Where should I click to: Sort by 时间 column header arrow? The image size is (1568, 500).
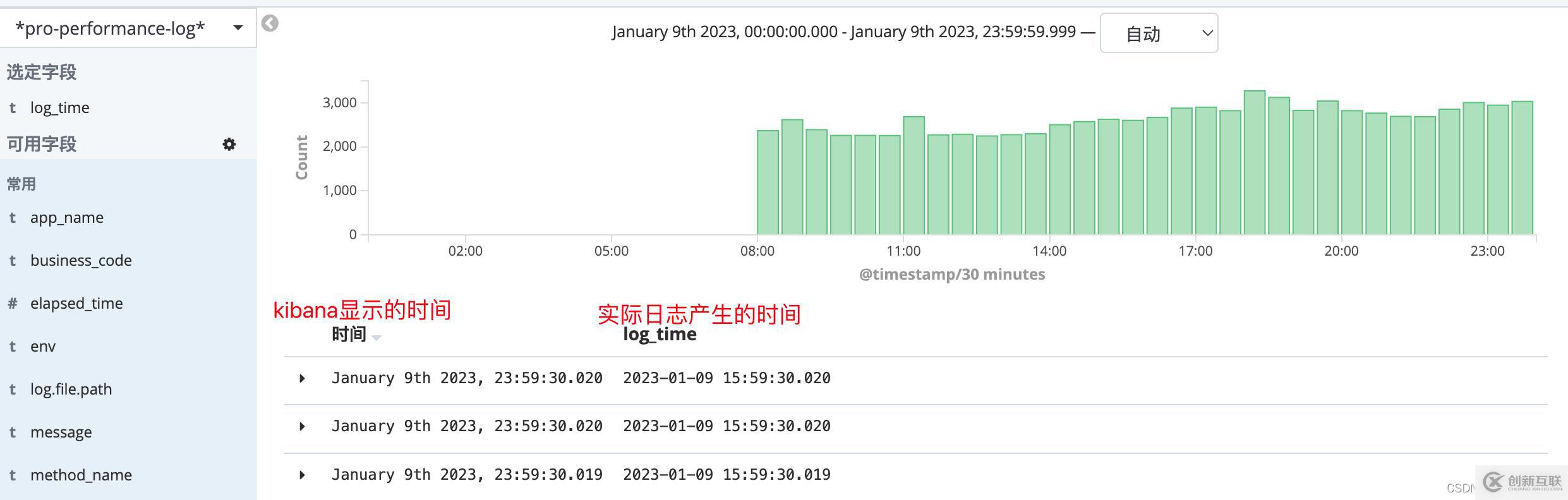tap(377, 337)
